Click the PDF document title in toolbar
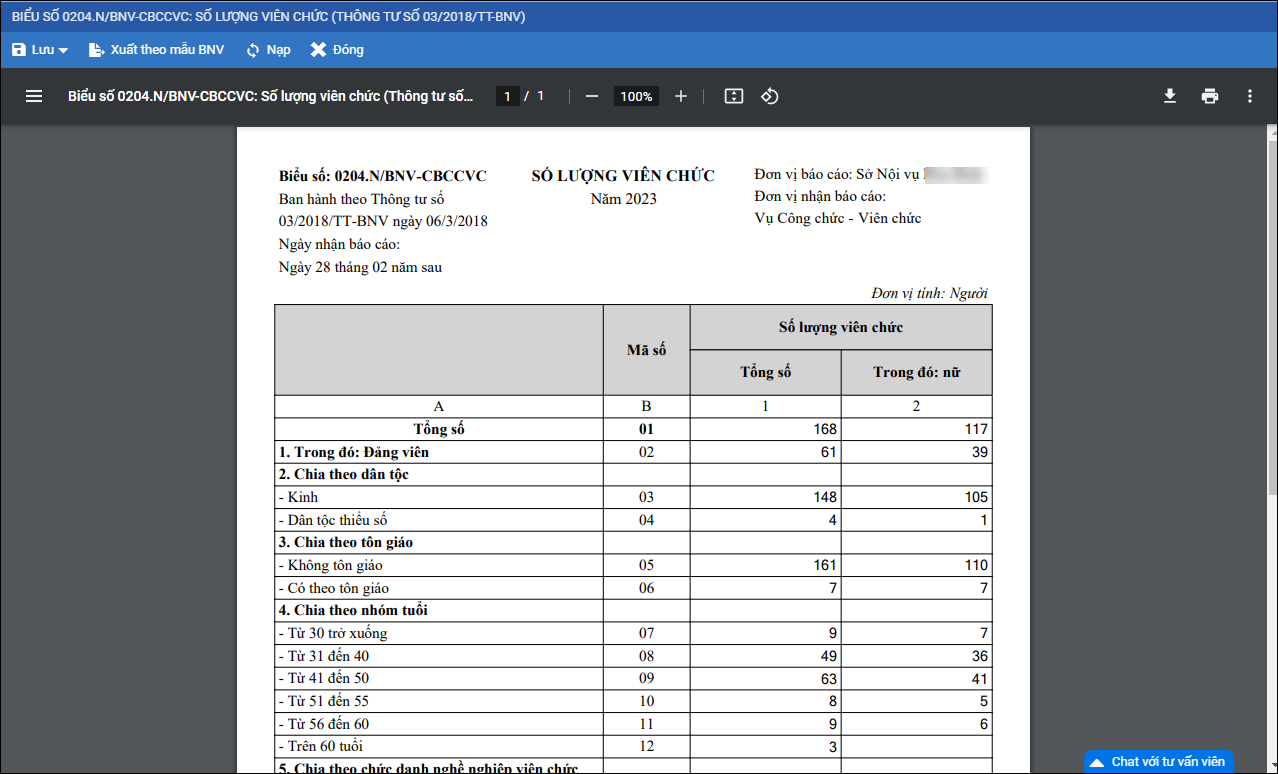 (x=270, y=96)
